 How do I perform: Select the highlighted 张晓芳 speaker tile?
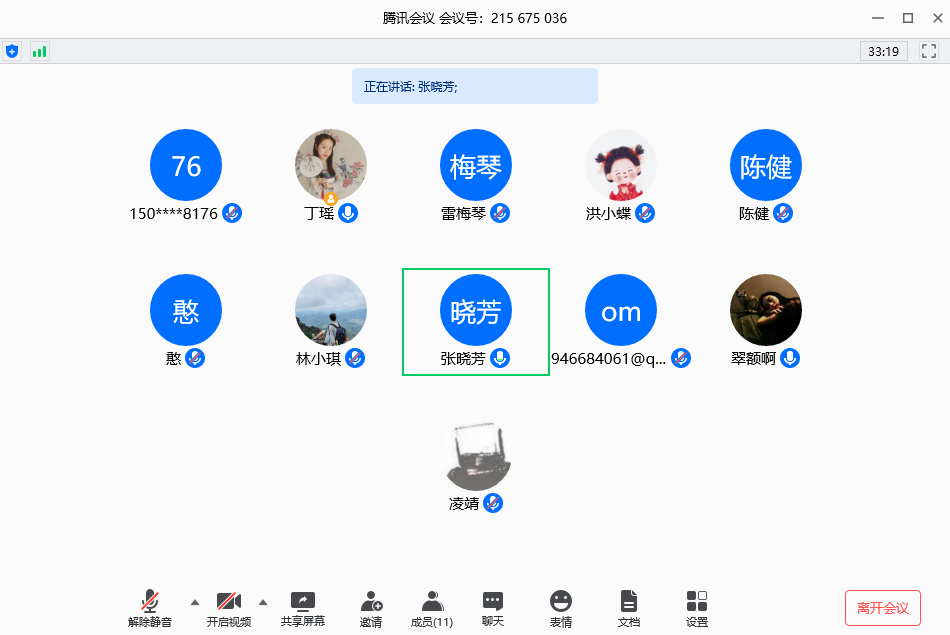tap(476, 321)
